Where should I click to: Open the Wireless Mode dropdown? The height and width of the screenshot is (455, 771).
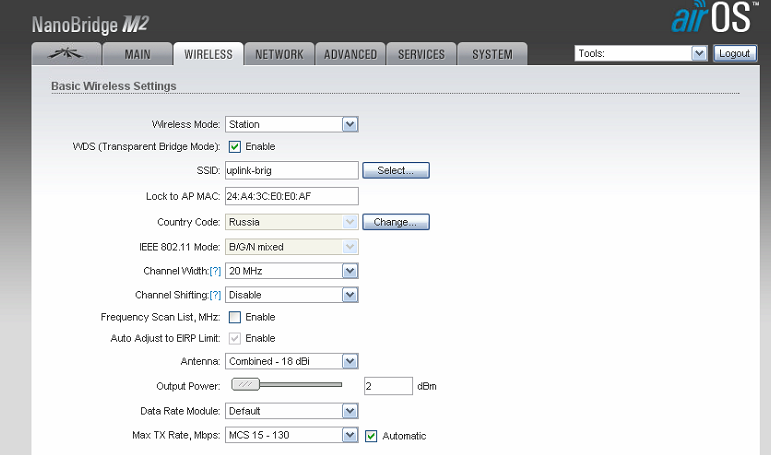click(291, 124)
